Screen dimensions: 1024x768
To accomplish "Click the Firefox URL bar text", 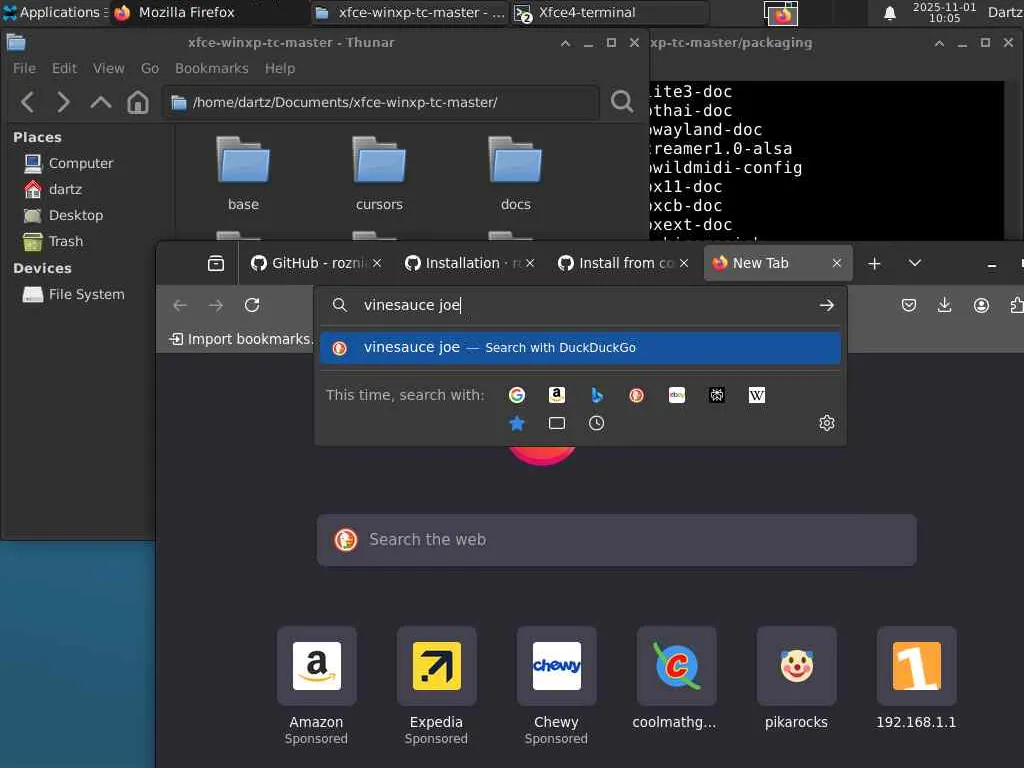I will (413, 305).
